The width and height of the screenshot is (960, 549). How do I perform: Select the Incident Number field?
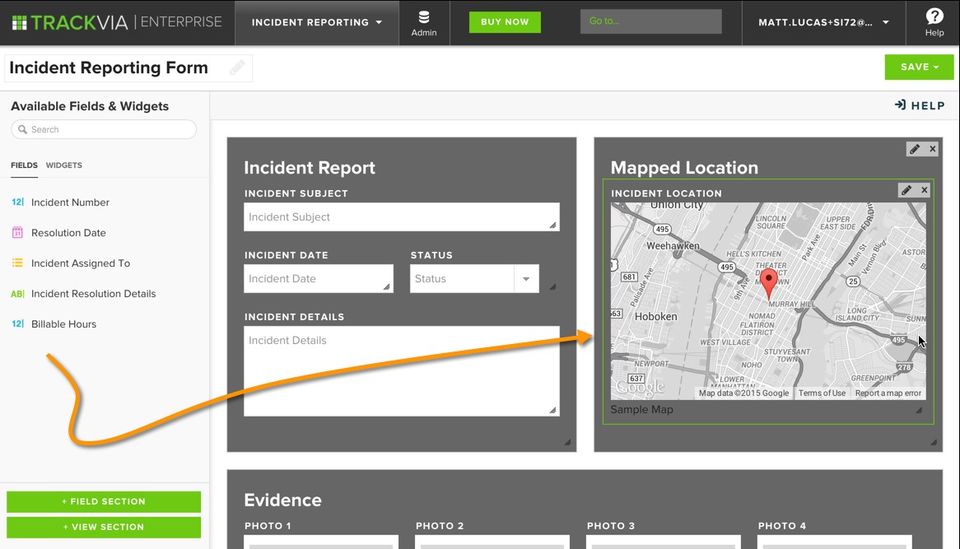coord(70,202)
